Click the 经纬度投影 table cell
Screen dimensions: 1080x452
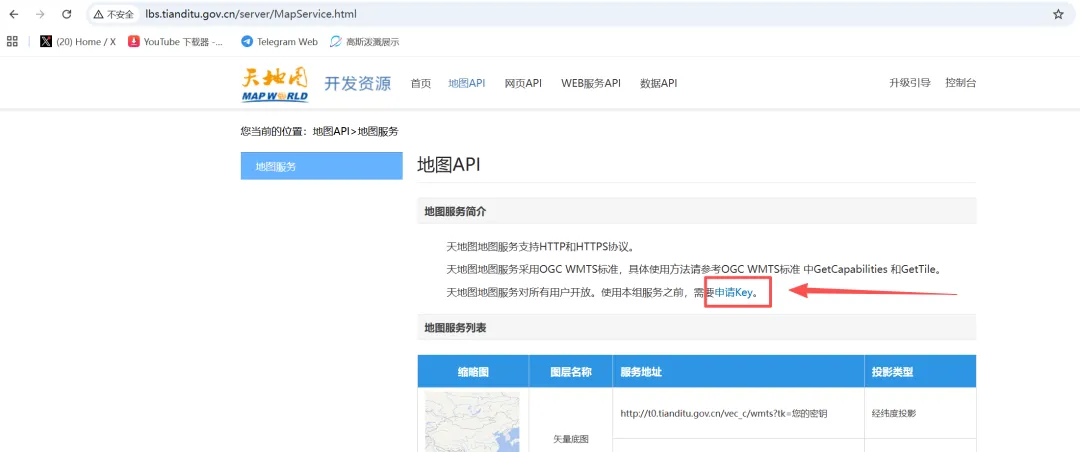tap(920, 413)
